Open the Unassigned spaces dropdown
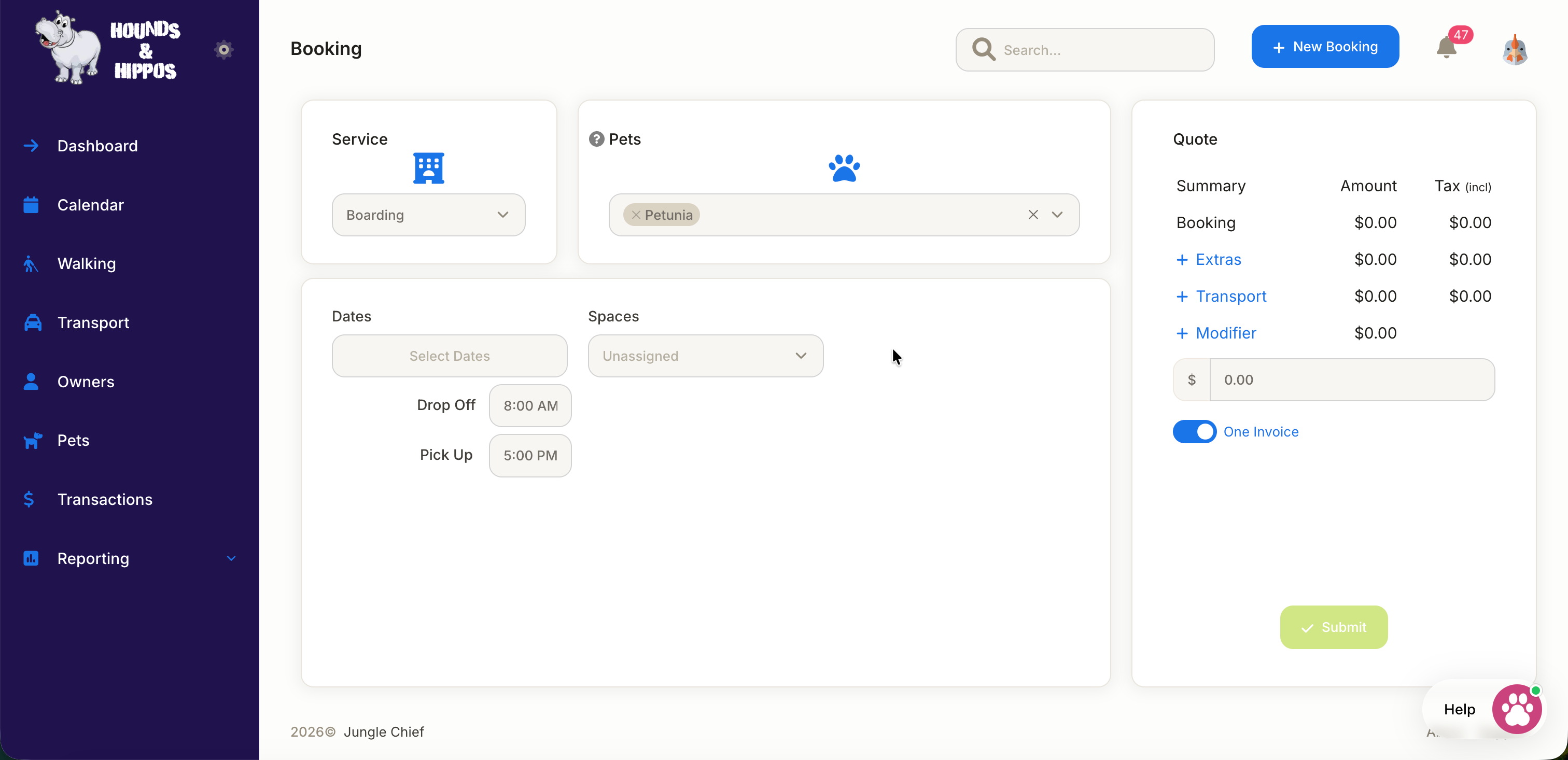Viewport: 1568px width, 760px height. click(x=705, y=356)
